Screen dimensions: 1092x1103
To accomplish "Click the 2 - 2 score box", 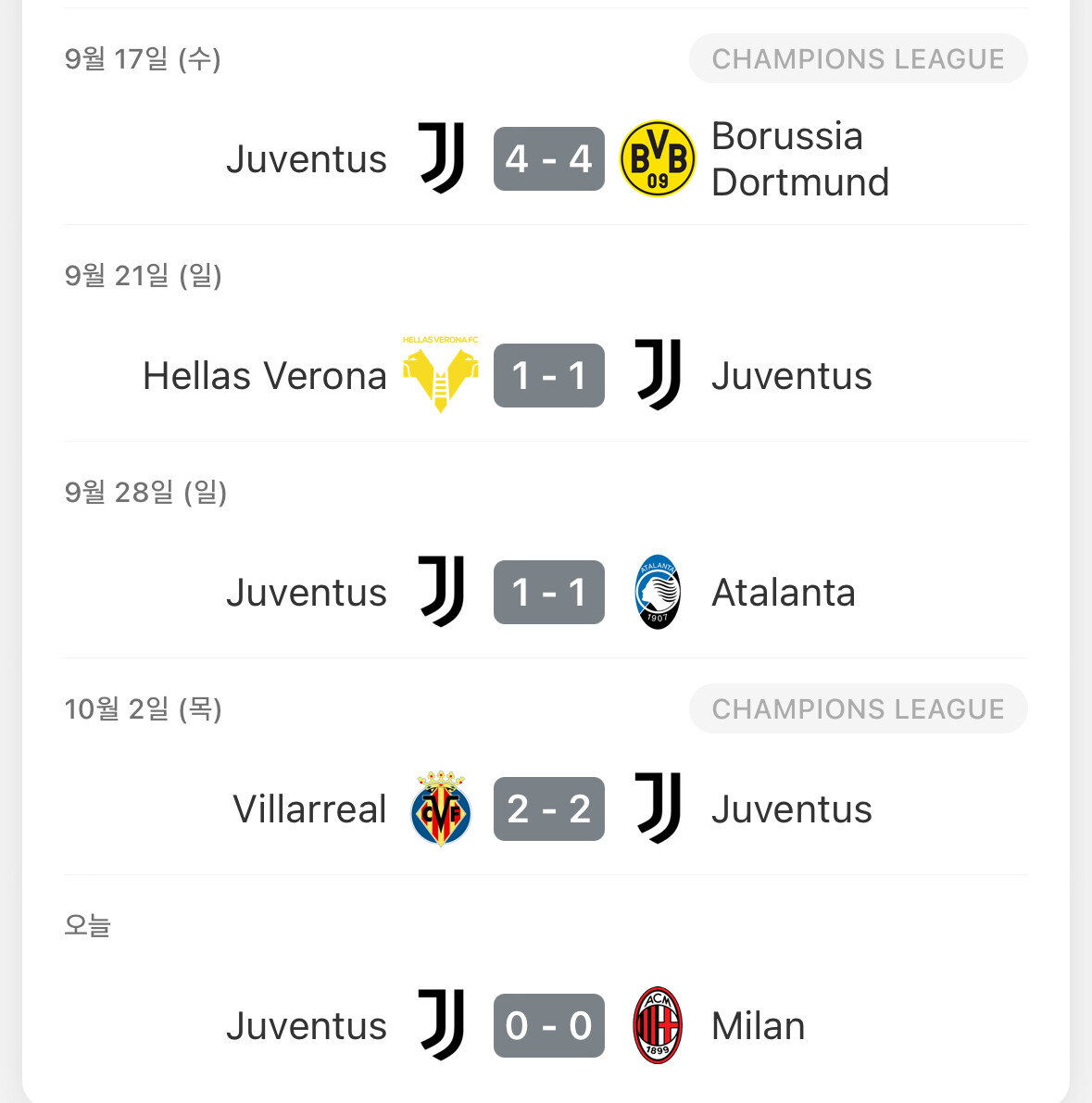I will (x=549, y=809).
